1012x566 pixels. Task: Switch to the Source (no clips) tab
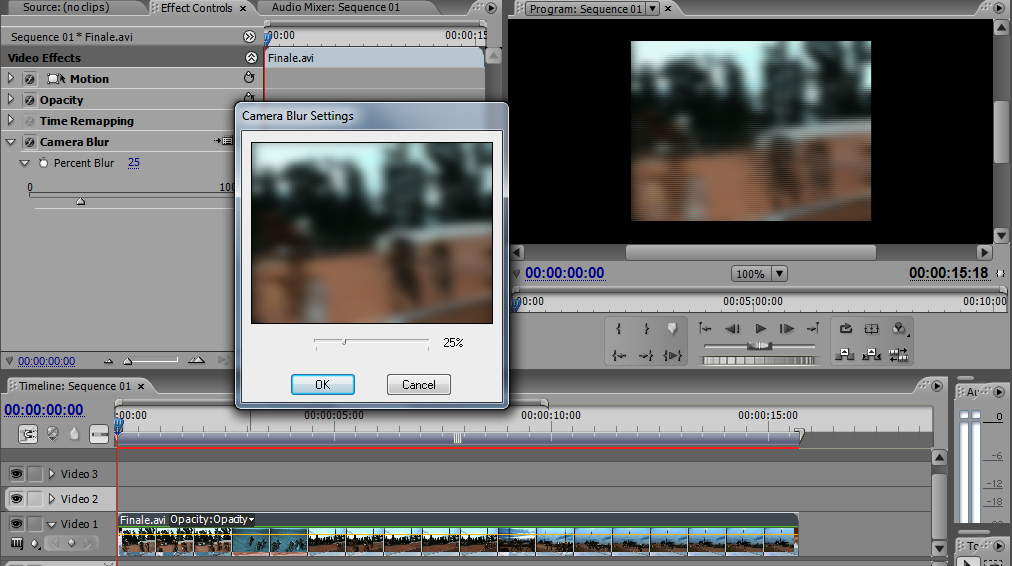[x=66, y=8]
